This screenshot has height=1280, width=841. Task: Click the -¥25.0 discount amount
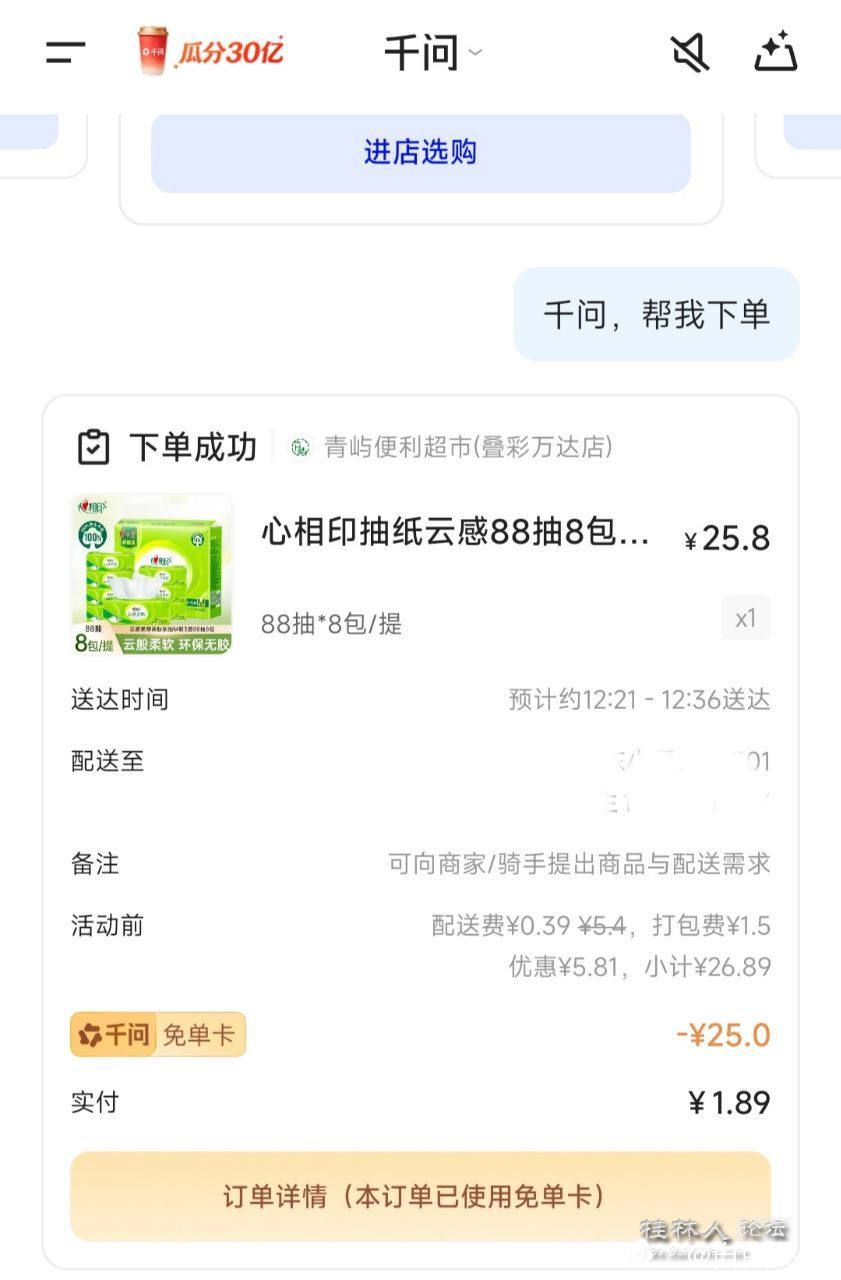723,1035
